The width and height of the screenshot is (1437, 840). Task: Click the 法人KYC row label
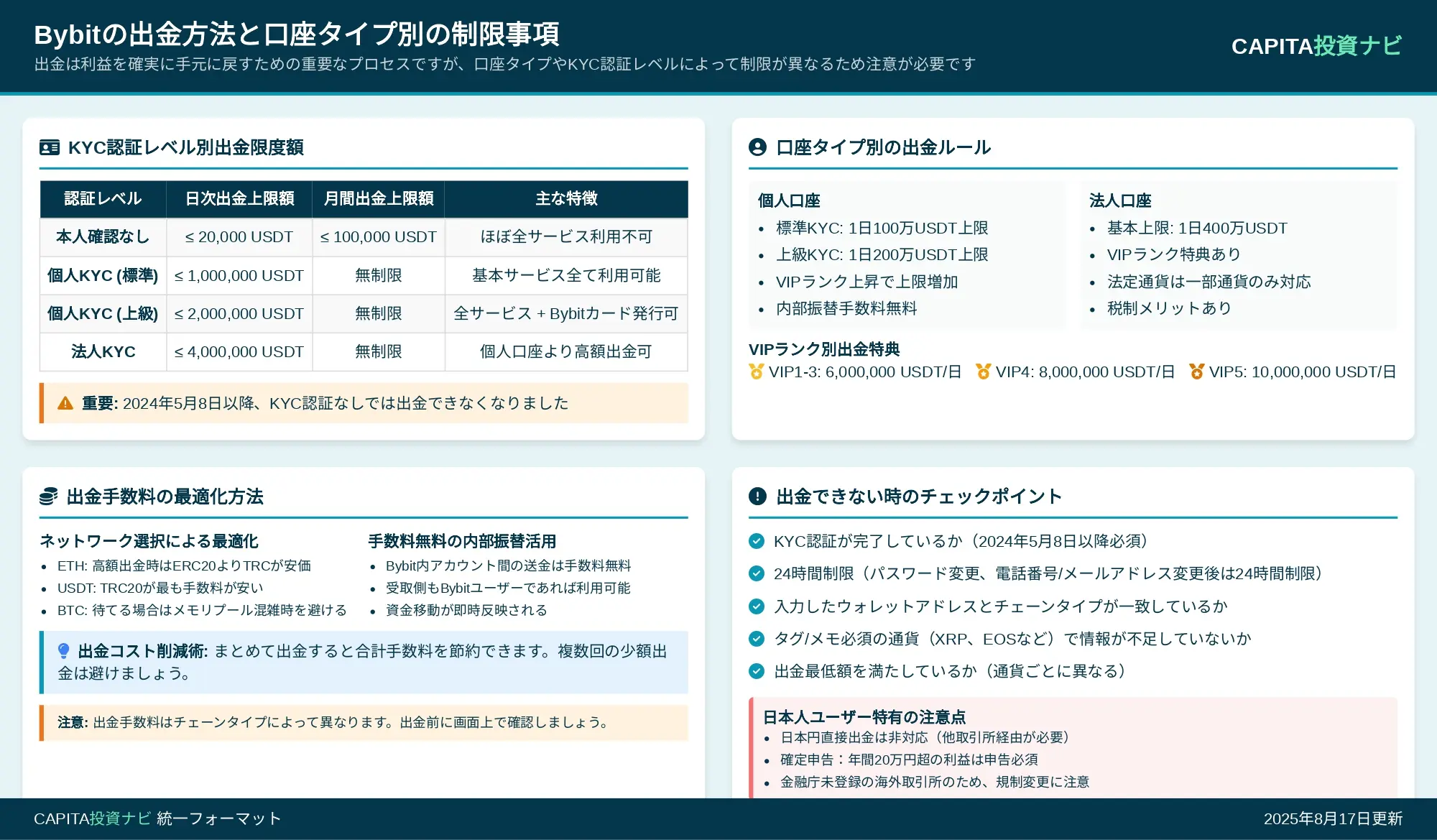(x=103, y=352)
